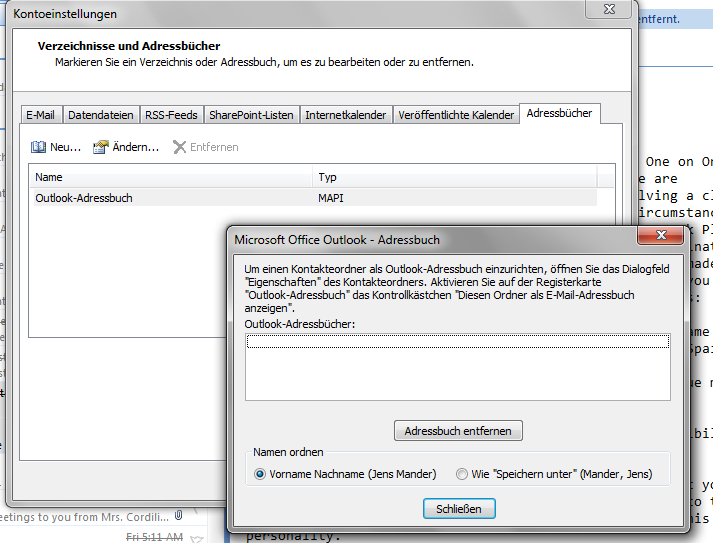Switch to SharePoint-Listen tab
This screenshot has width=713, height=543.
[251, 115]
